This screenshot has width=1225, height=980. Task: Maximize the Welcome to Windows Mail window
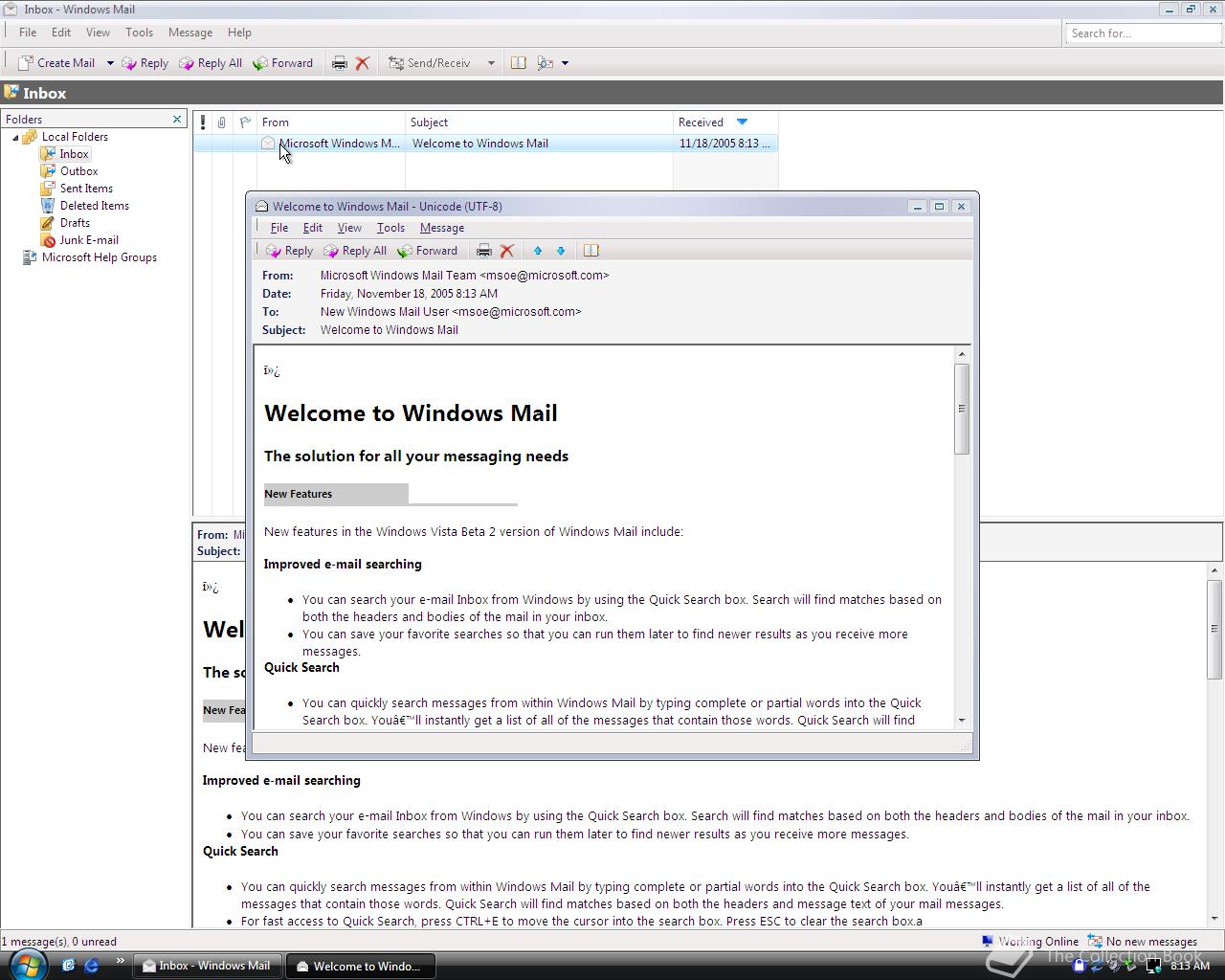point(939,206)
